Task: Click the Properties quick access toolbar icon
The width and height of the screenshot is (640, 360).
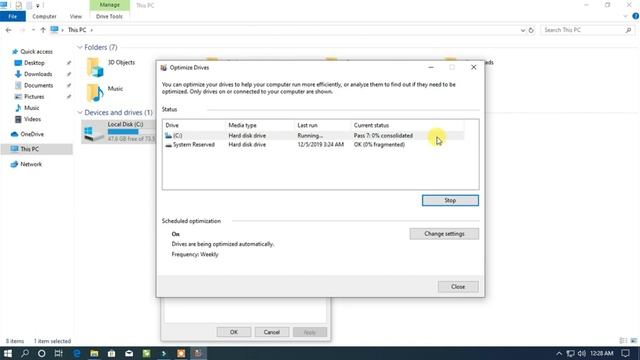Action: coord(19,5)
